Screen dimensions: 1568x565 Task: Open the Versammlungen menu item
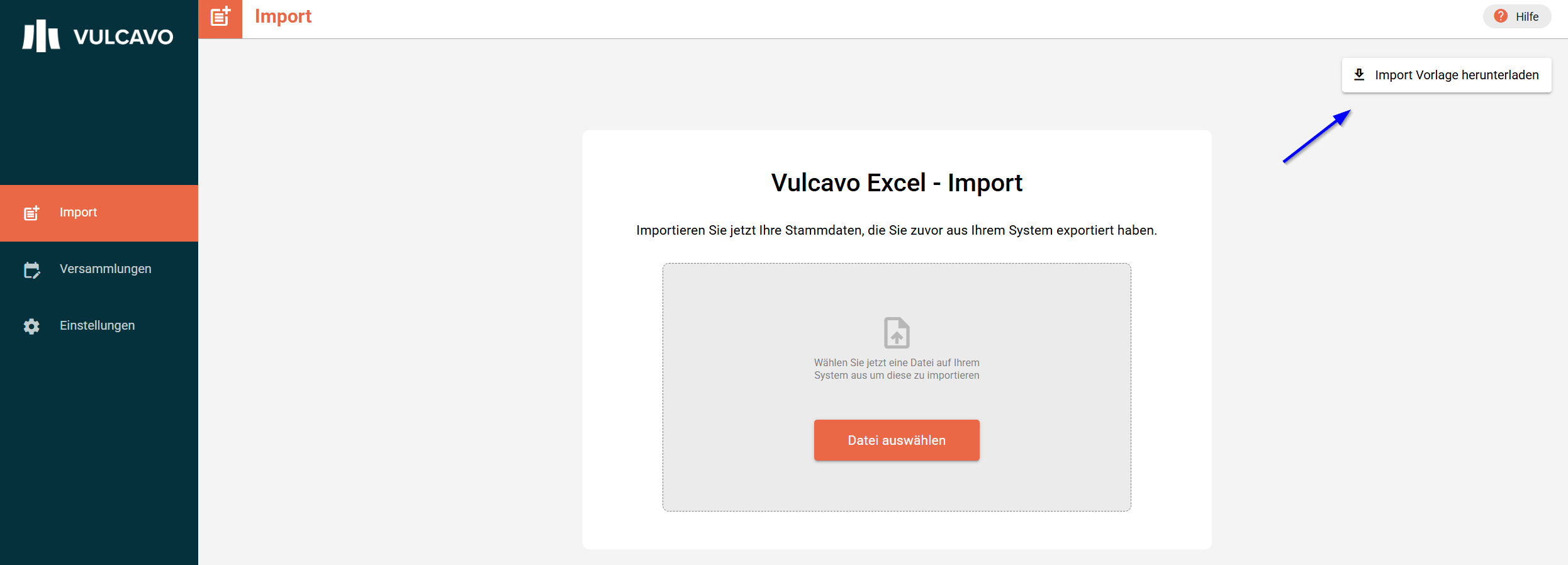pyautogui.click(x=99, y=269)
